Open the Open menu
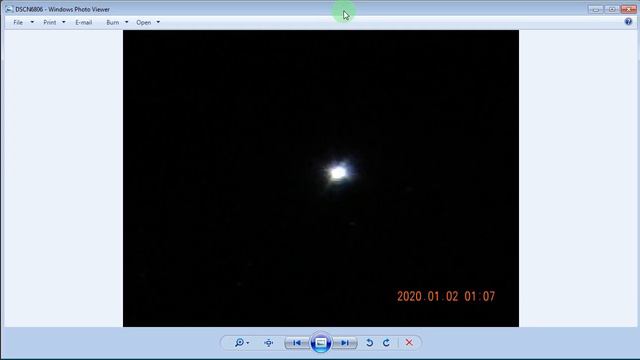This screenshot has height=360, width=640. 143,22
